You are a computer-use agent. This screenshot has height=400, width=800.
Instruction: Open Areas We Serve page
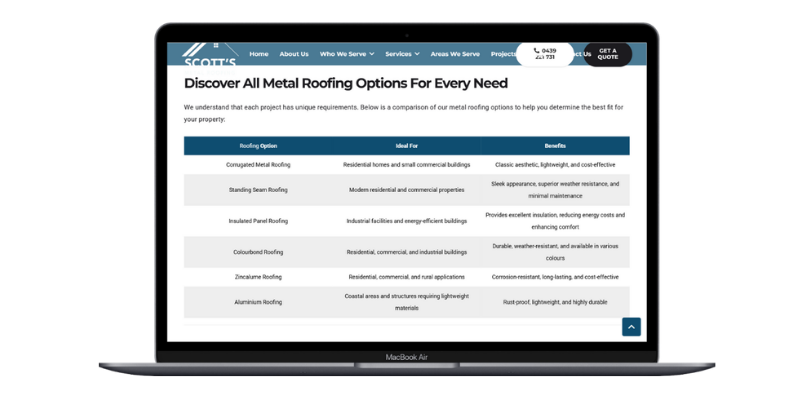(x=454, y=54)
